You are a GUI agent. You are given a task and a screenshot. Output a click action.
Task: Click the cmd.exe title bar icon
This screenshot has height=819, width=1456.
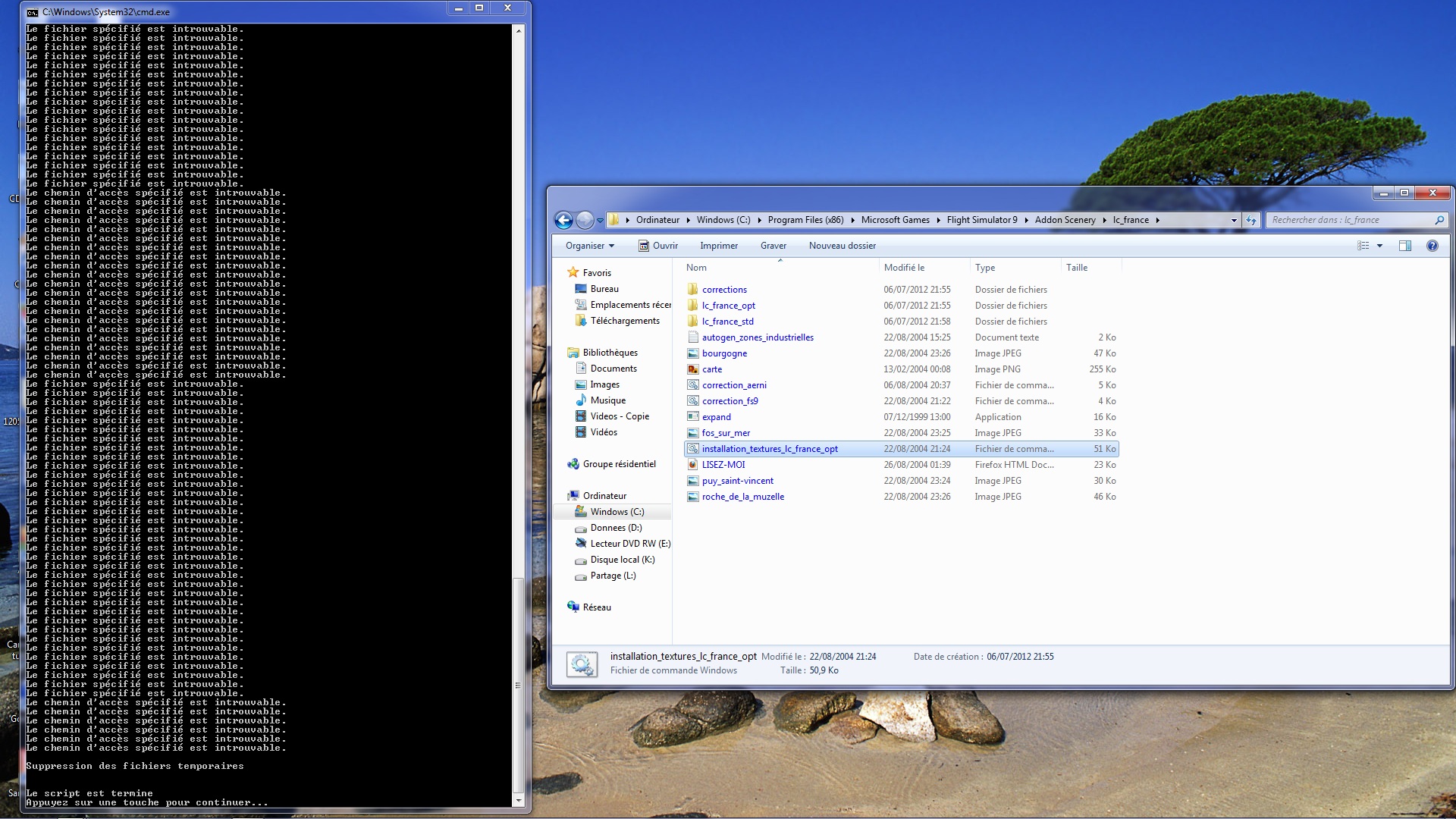point(33,12)
